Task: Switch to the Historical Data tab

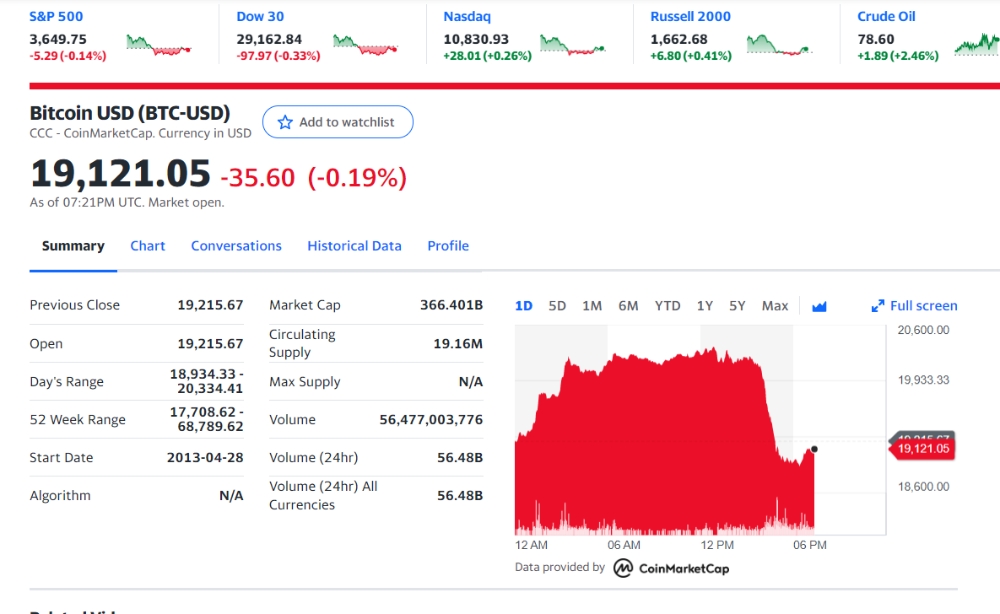Action: click(354, 246)
